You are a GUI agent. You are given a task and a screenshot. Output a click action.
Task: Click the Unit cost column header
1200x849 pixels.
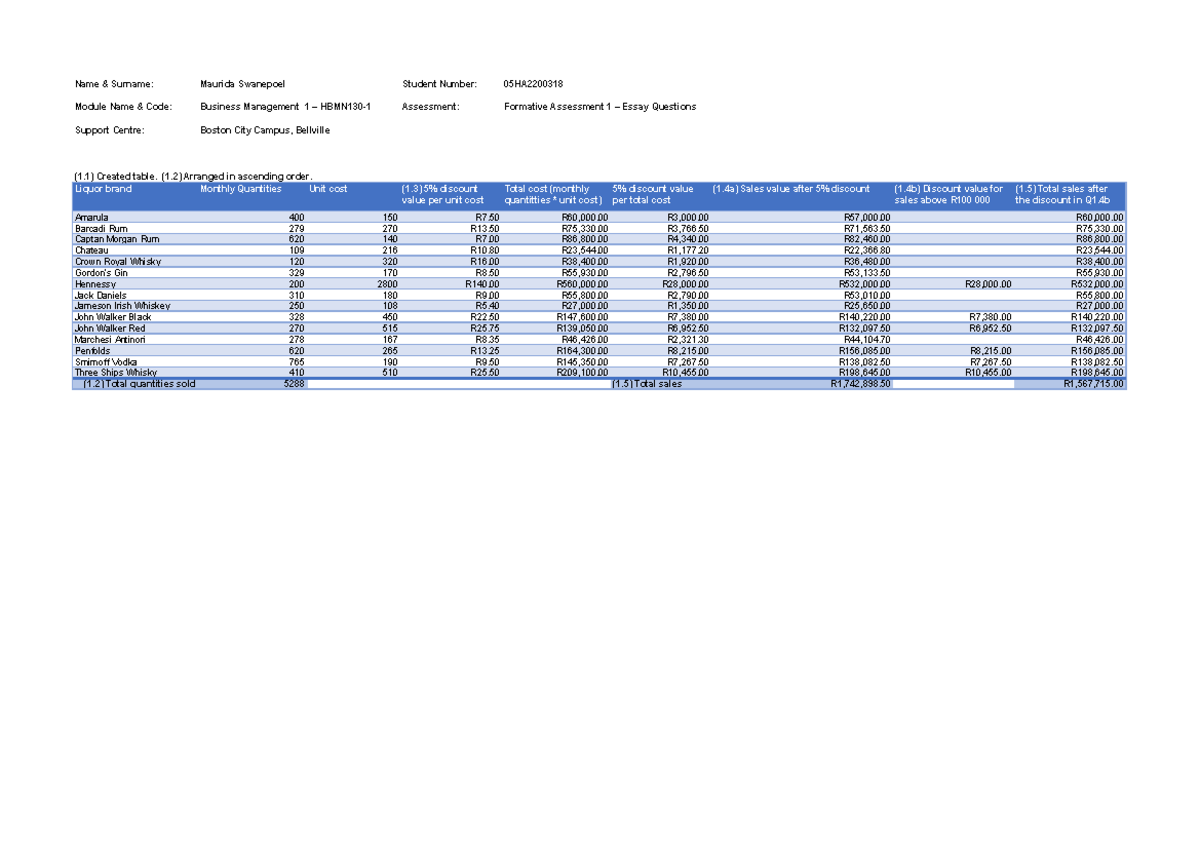328,189
